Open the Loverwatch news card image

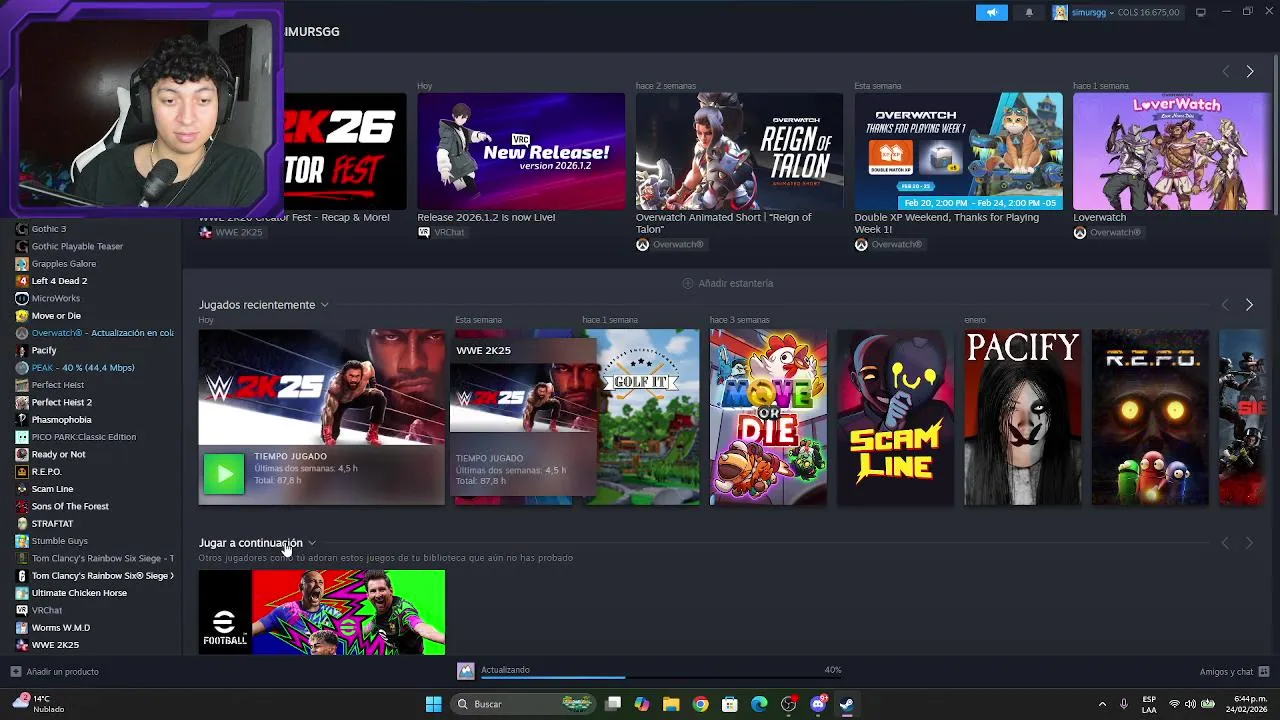coord(1172,151)
